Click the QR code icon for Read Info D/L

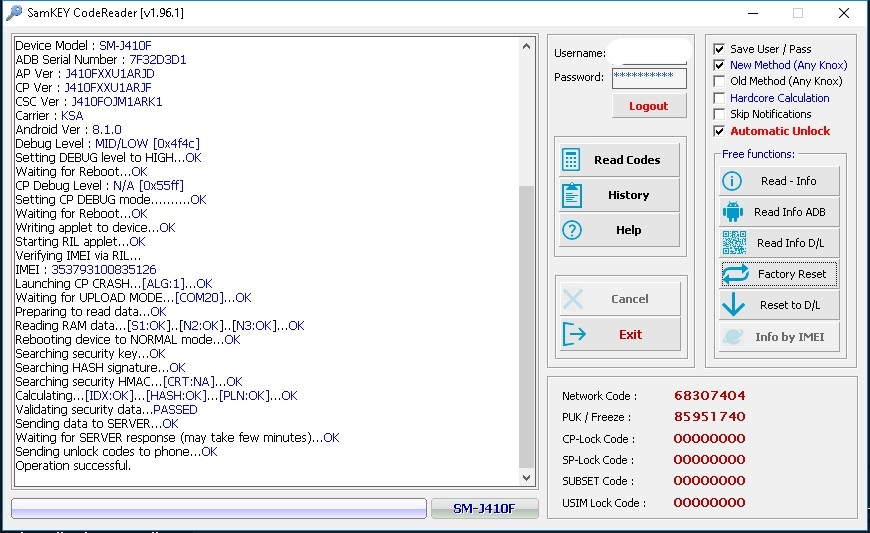coord(734,242)
